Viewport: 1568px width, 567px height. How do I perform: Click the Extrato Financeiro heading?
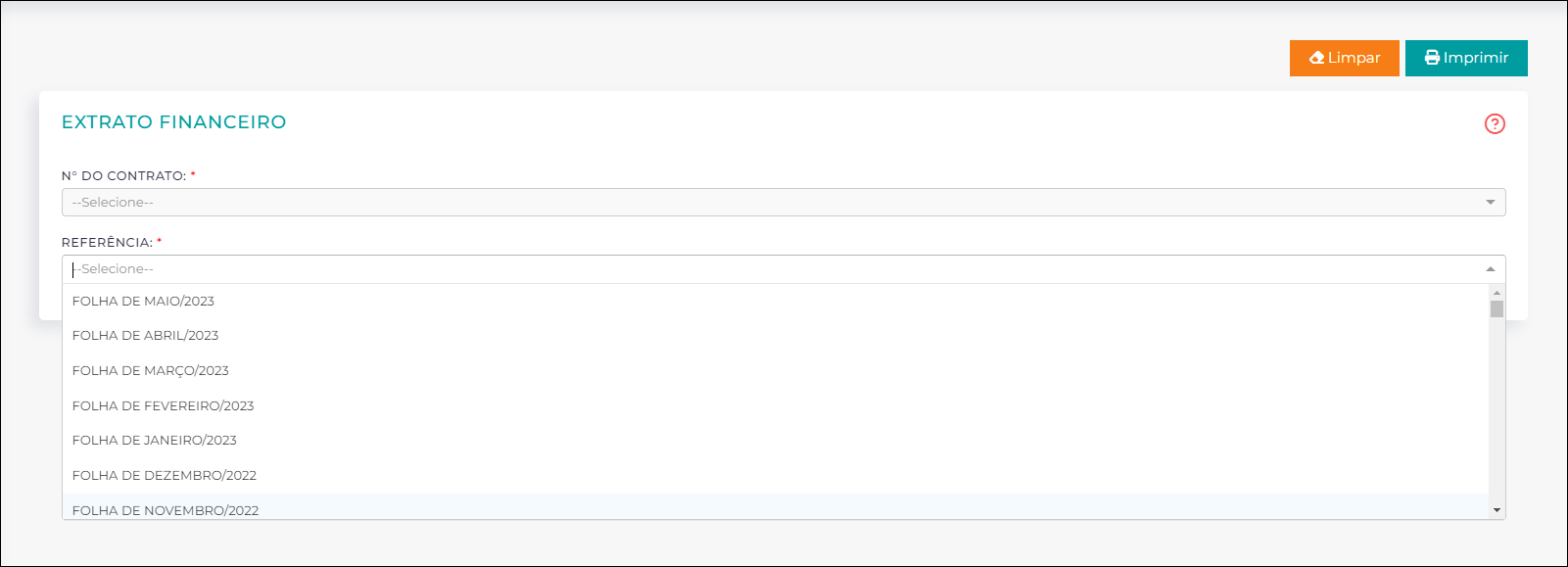coord(173,122)
